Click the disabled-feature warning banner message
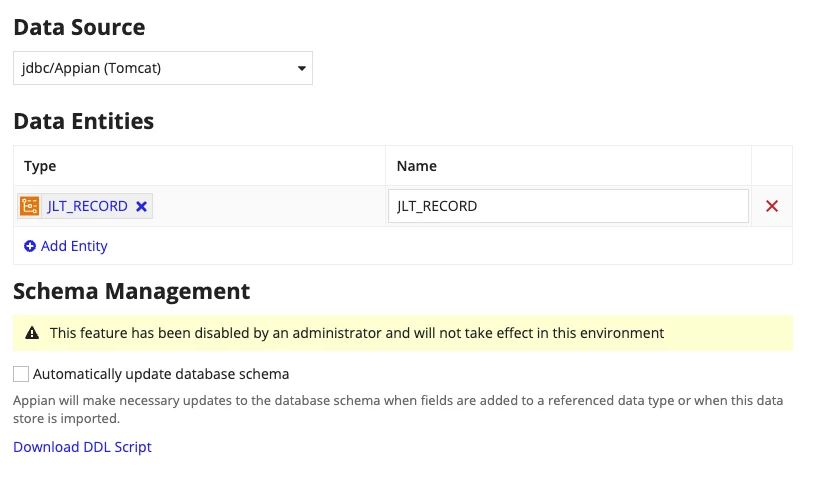This screenshot has width=829, height=484. 357,333
